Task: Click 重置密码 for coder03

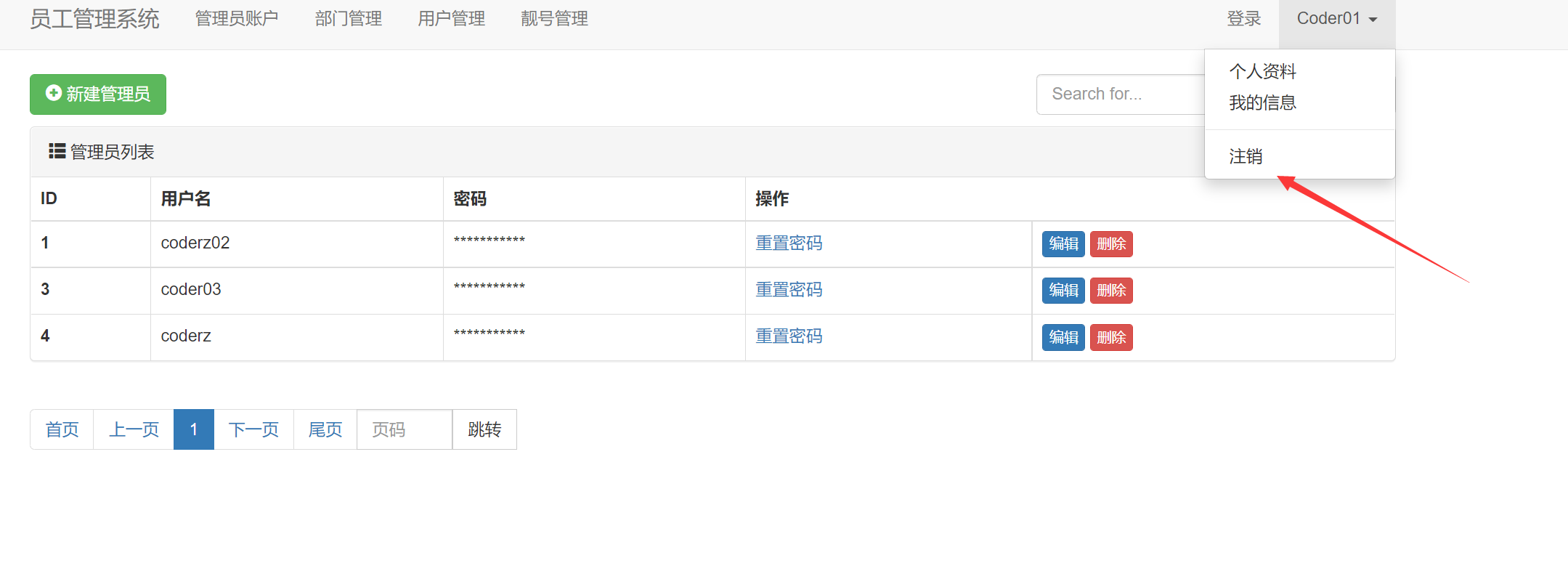Action: coord(789,290)
